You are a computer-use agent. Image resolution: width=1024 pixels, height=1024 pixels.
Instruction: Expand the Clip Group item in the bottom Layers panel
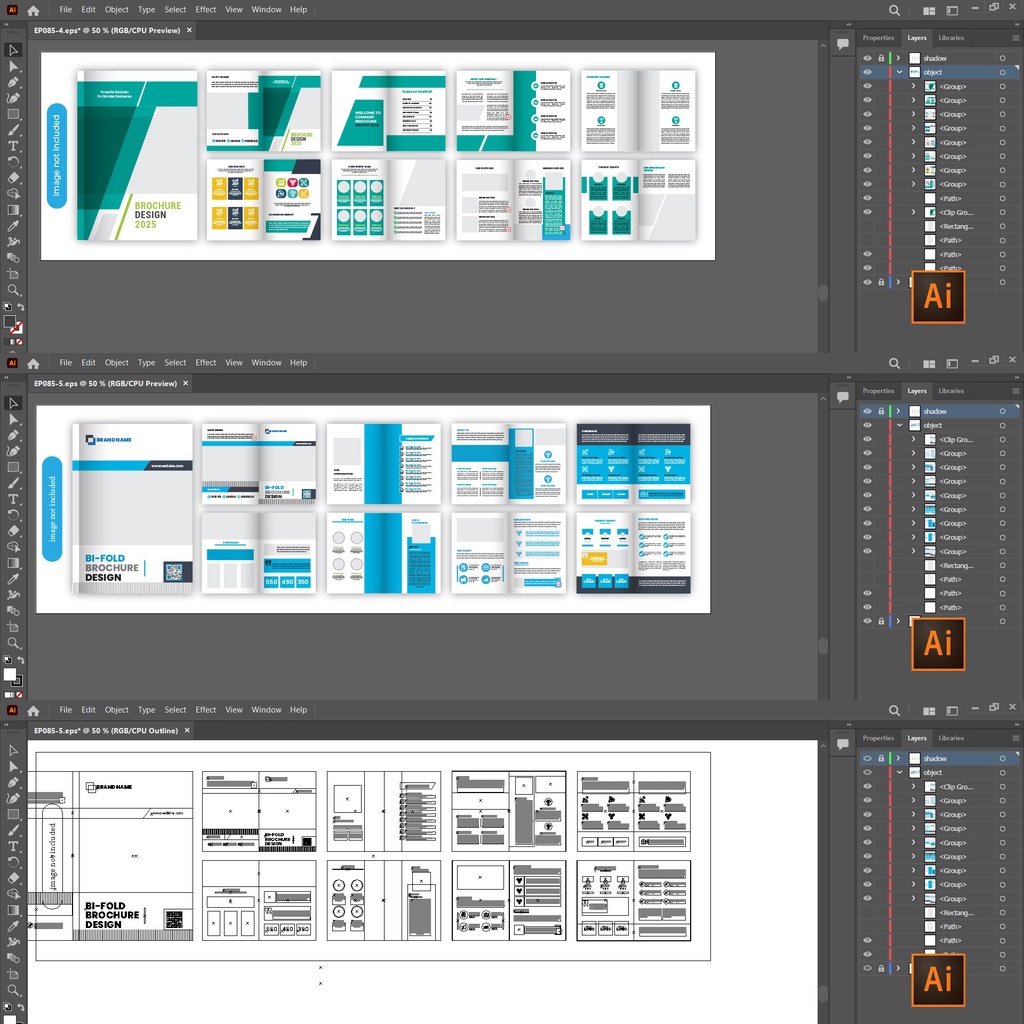tap(913, 787)
